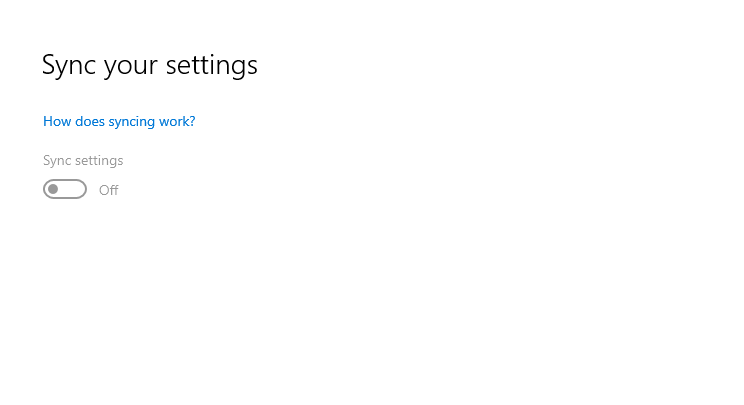Click the oval sync toggle control
This screenshot has width=744, height=405.
pos(65,189)
